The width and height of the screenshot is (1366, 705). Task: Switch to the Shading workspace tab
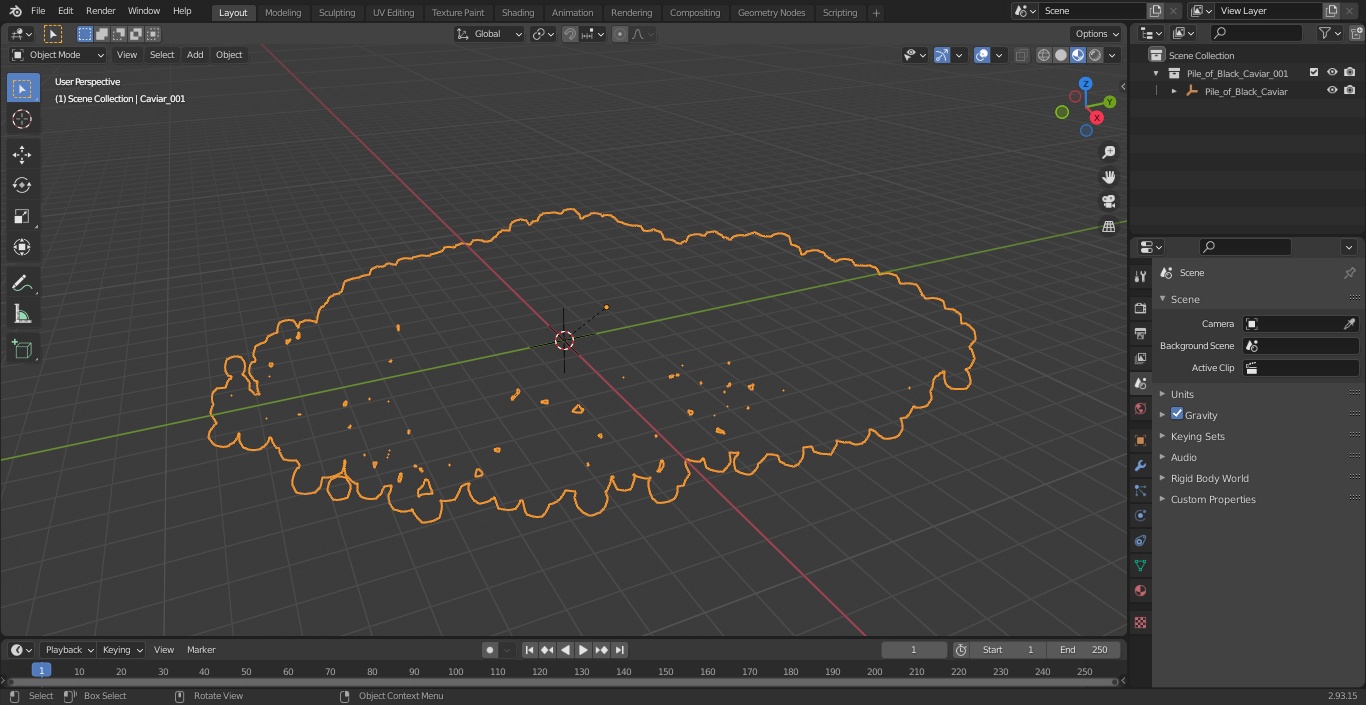click(518, 12)
